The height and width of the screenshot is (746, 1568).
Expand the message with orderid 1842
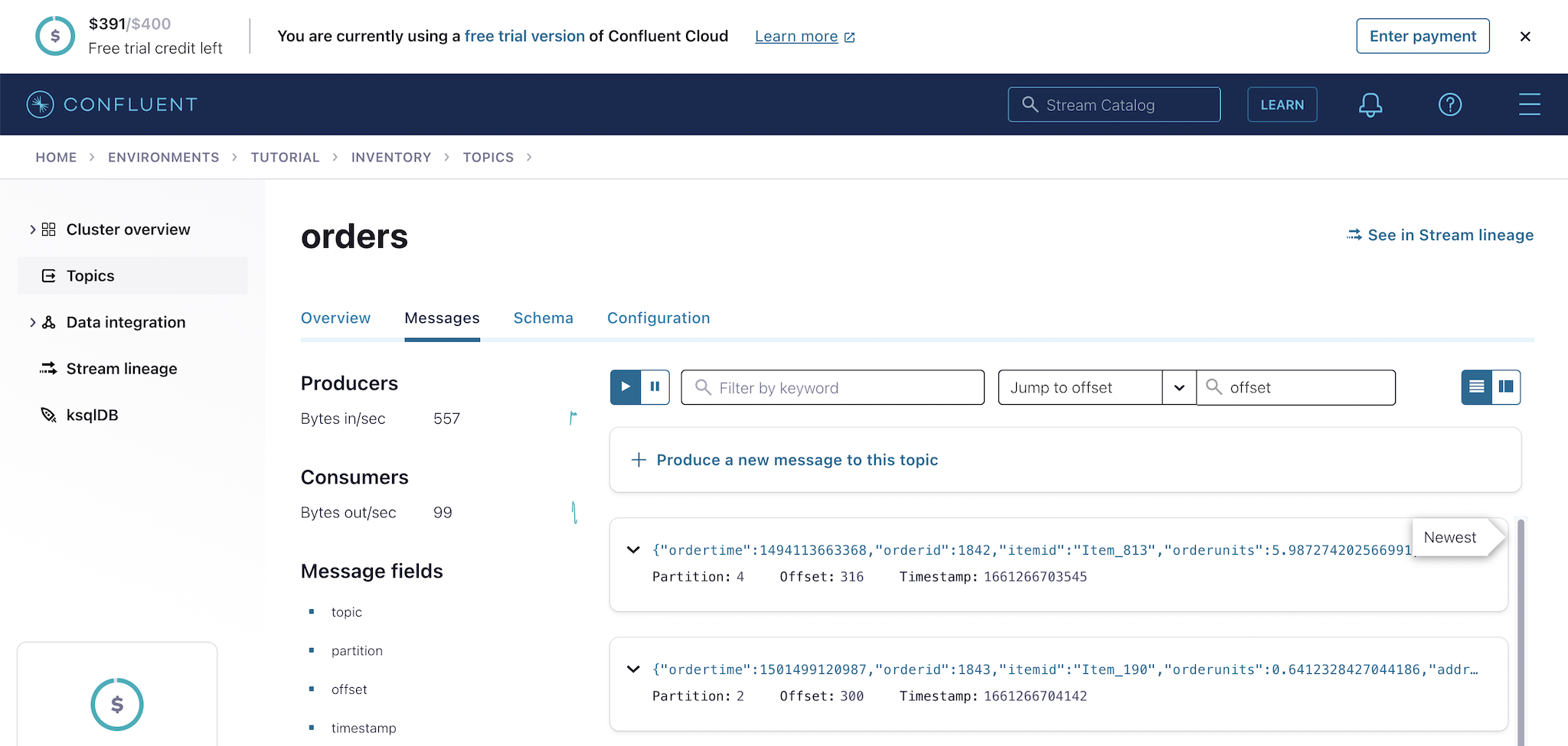pyautogui.click(x=632, y=549)
